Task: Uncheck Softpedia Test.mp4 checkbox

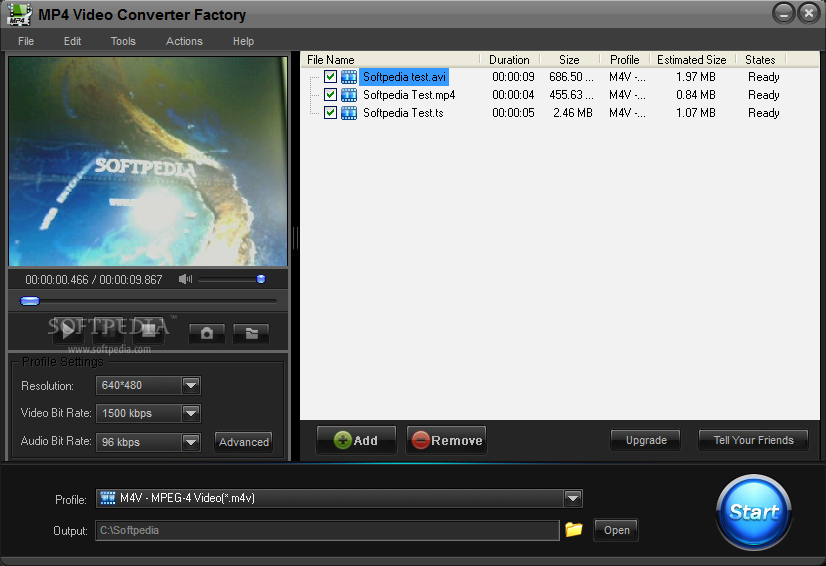Action: click(330, 94)
